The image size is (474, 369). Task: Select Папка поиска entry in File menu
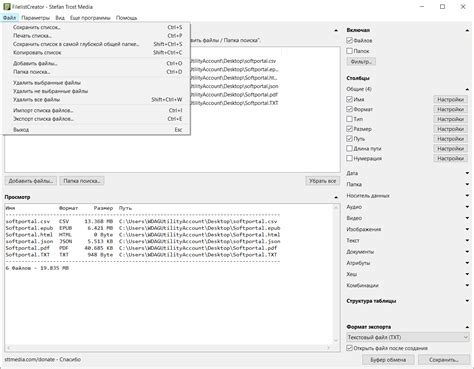pos(97,72)
